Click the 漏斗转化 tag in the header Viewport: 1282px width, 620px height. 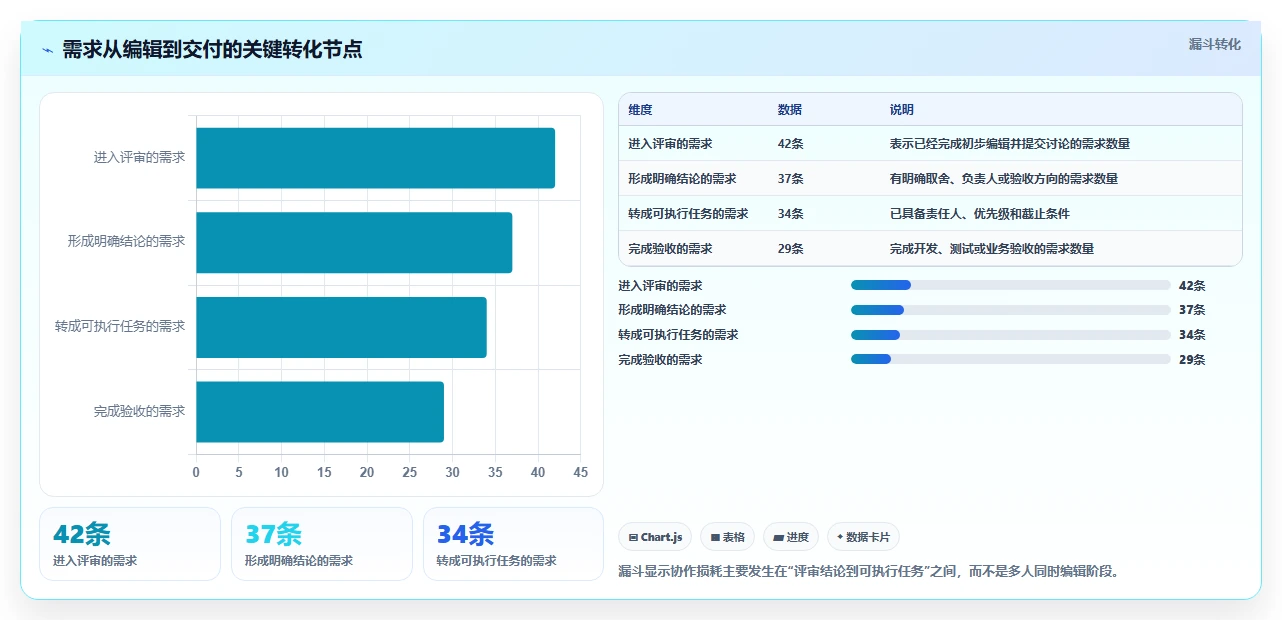point(1214,44)
